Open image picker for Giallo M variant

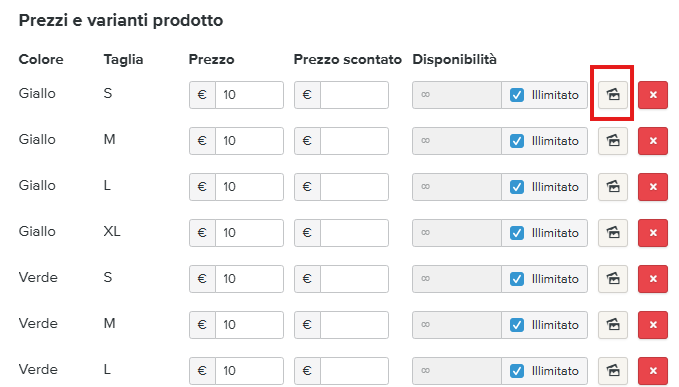[x=613, y=141]
